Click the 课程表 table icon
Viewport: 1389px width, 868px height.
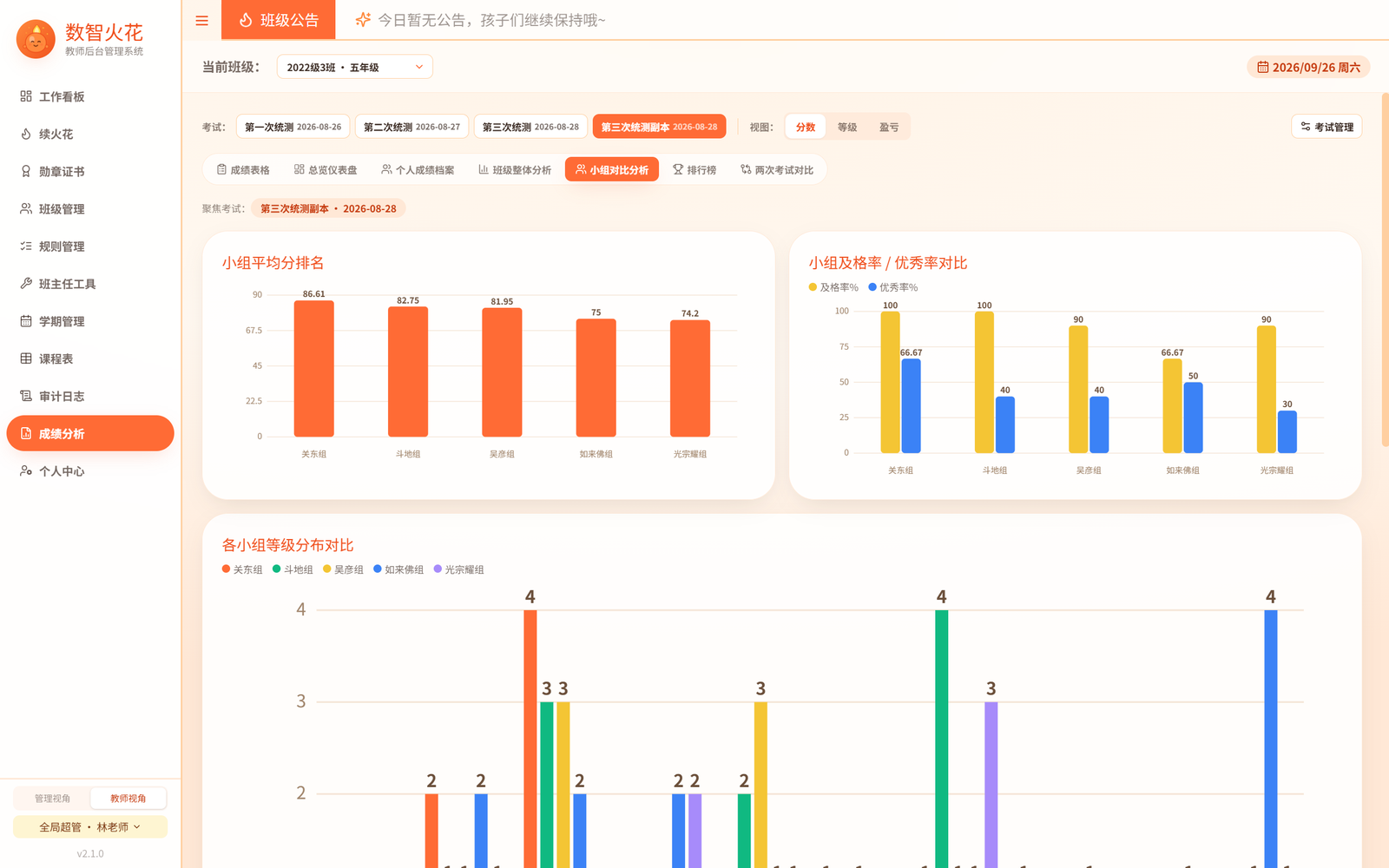point(26,358)
